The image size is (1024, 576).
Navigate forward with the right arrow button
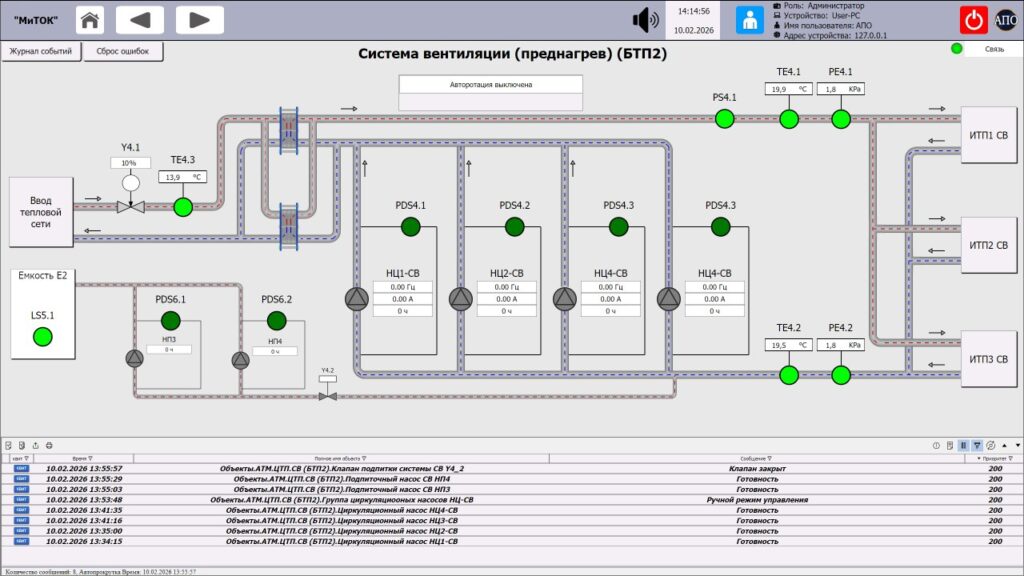pyautogui.click(x=200, y=20)
